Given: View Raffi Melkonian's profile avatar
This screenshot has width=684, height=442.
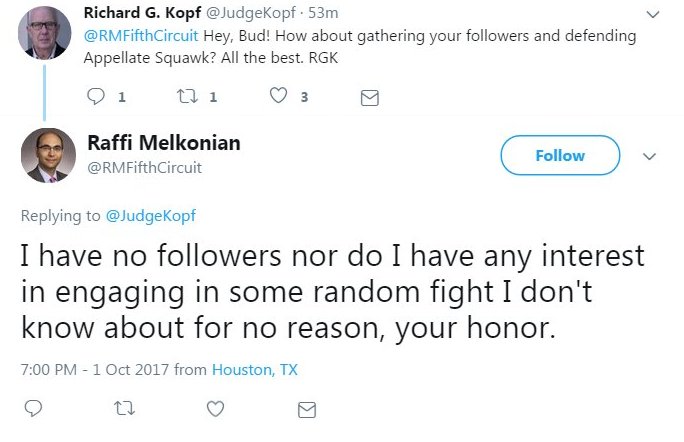Looking at the screenshot, I should tap(47, 155).
